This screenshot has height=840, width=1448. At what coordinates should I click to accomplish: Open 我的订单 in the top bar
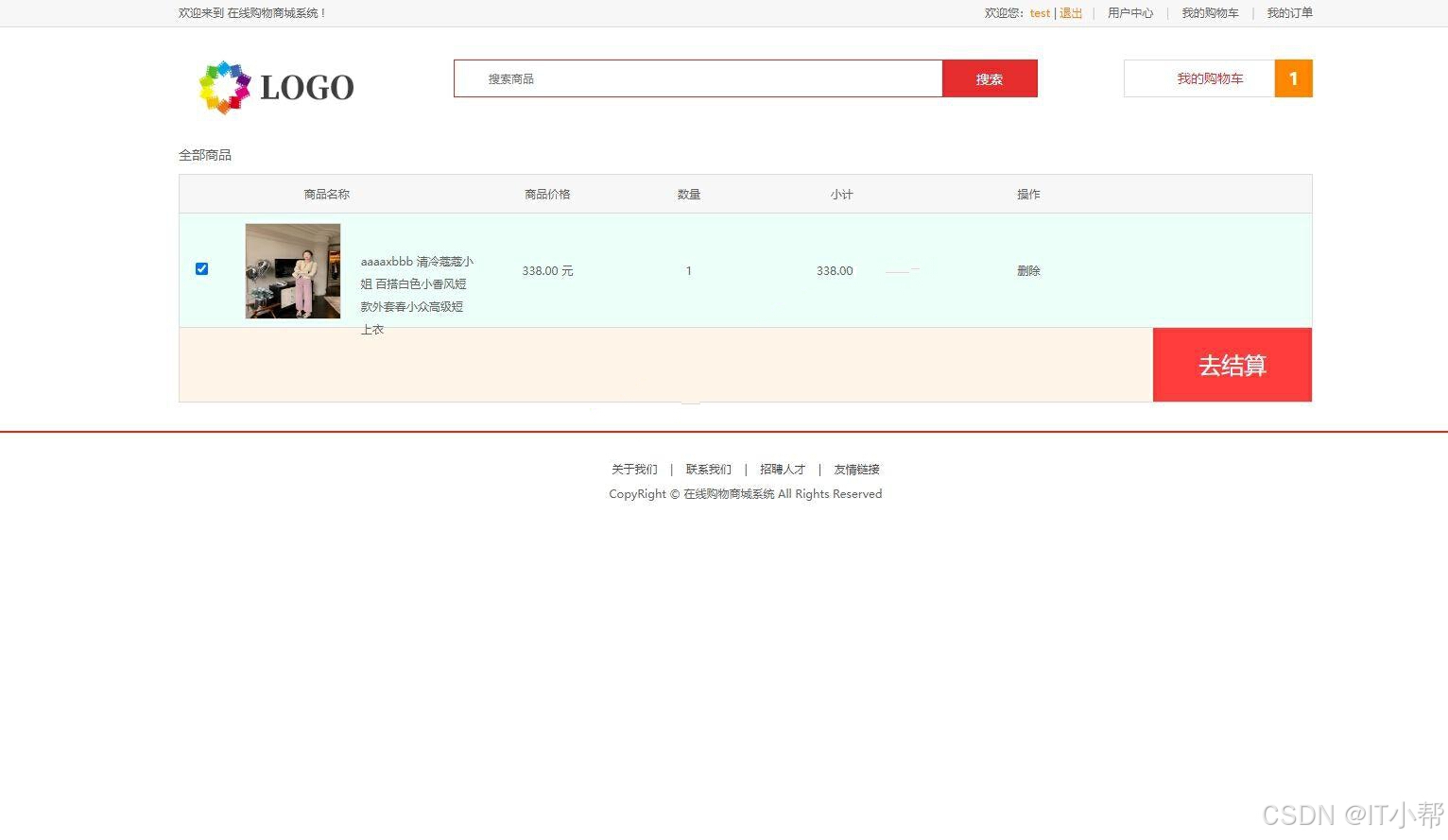1289,13
